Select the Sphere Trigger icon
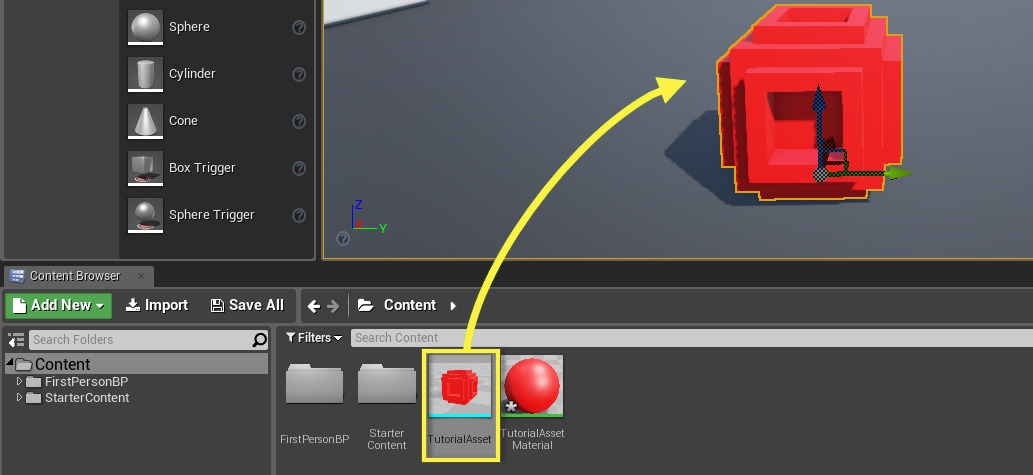 [x=145, y=215]
